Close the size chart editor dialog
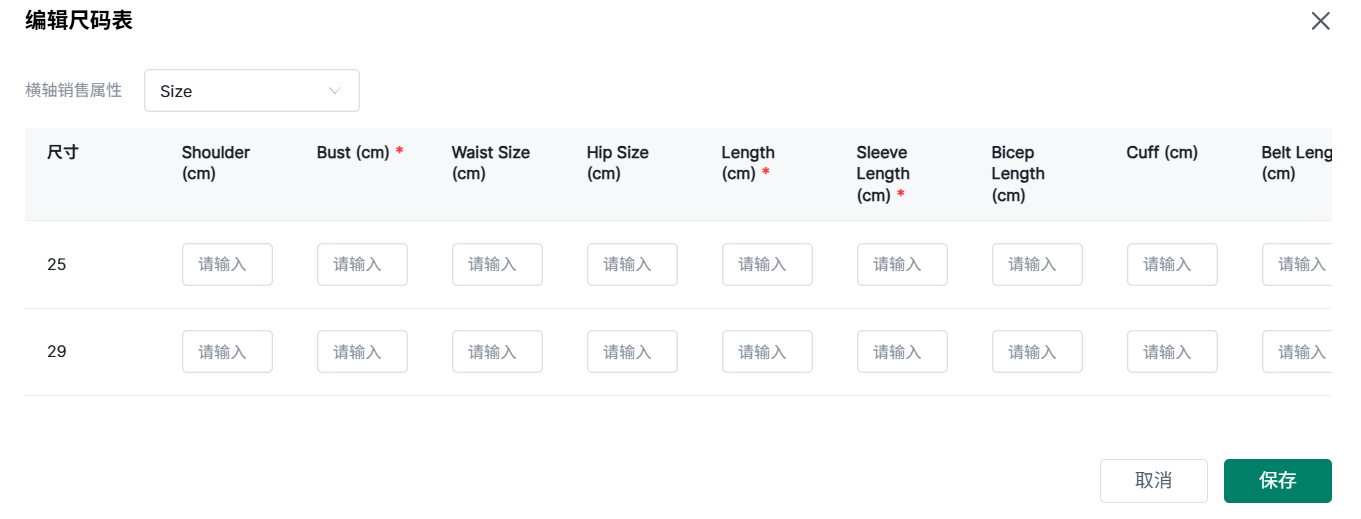This screenshot has height=519, width=1361. pos(1320,21)
